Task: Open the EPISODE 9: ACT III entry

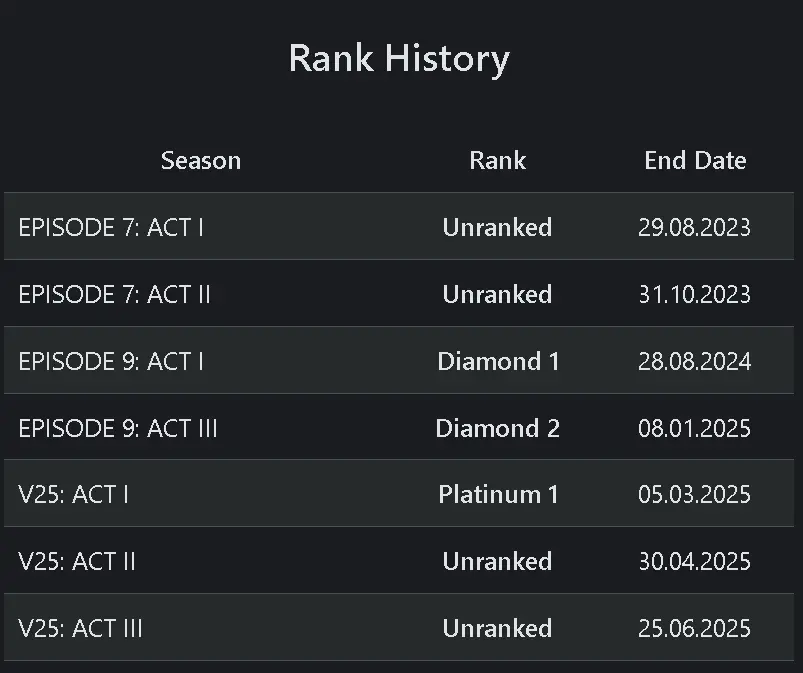Action: point(118,428)
